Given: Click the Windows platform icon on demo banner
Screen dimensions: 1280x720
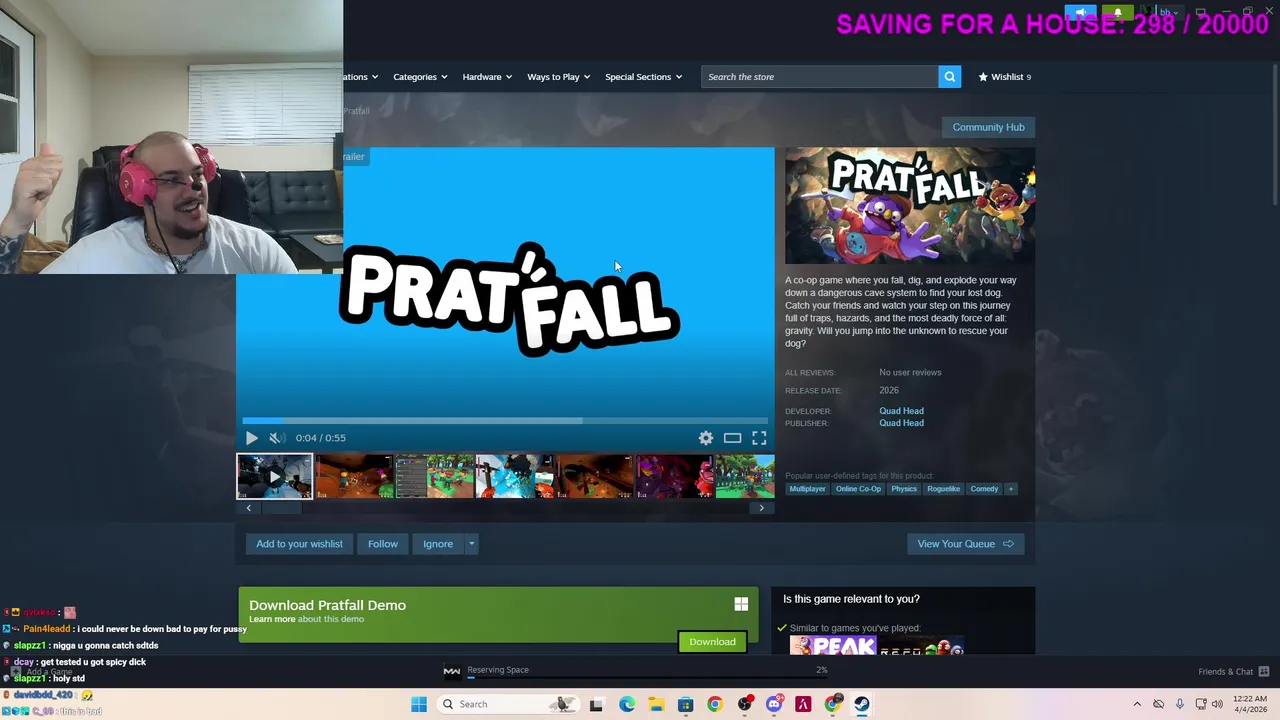Looking at the screenshot, I should point(741,604).
